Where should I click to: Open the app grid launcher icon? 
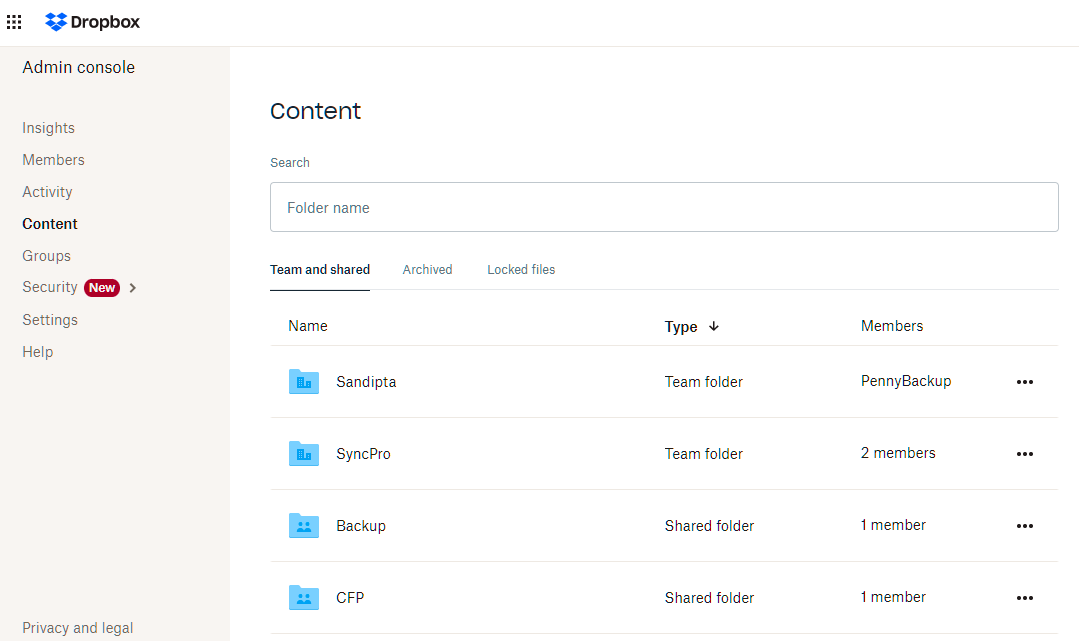click(14, 22)
